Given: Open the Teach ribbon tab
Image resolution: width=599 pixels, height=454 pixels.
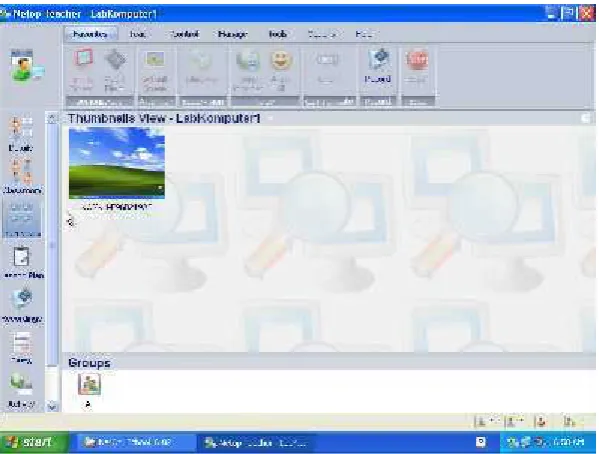Looking at the screenshot, I should pos(138,34).
